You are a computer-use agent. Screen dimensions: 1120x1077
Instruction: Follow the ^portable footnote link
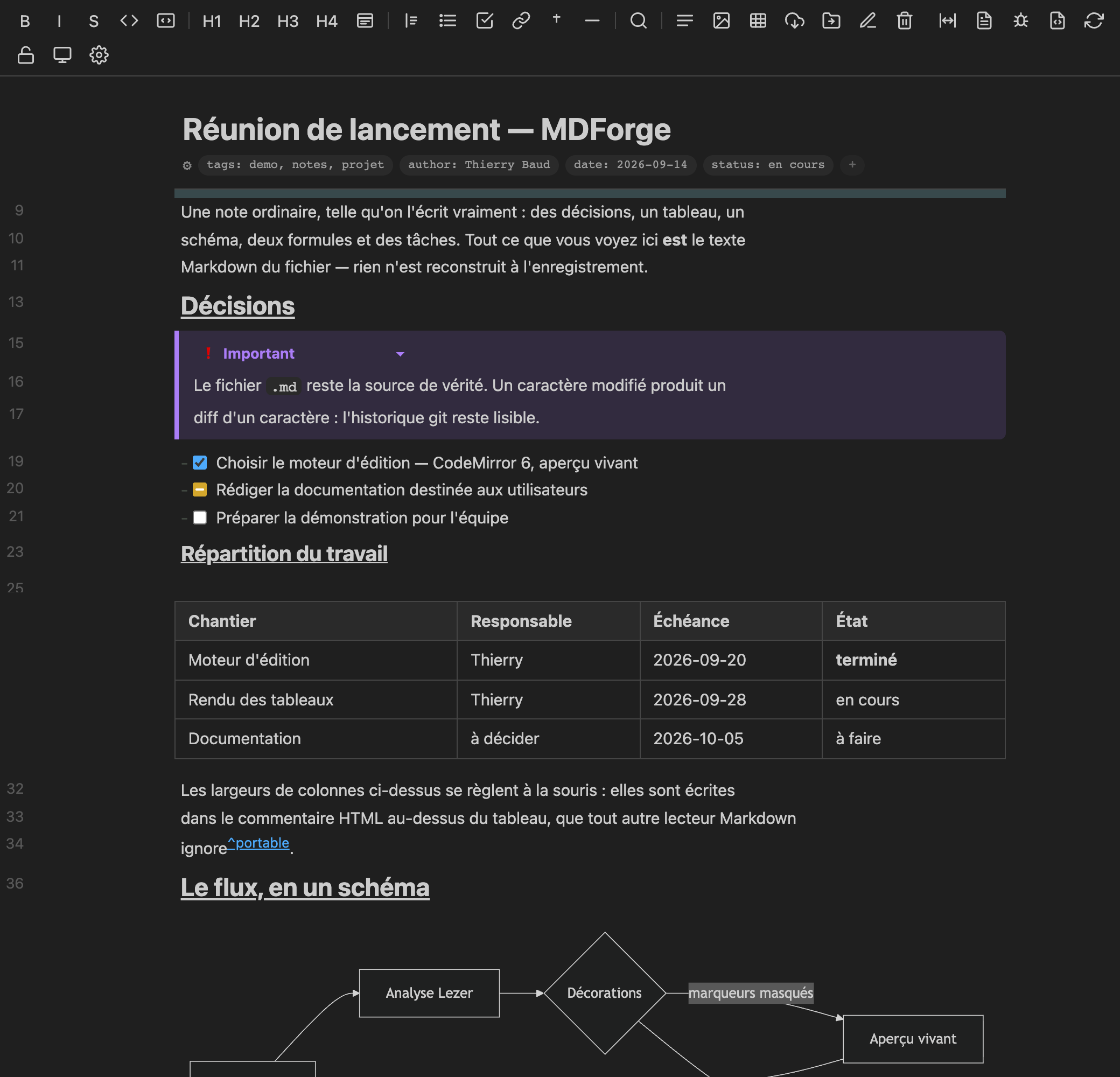click(258, 843)
